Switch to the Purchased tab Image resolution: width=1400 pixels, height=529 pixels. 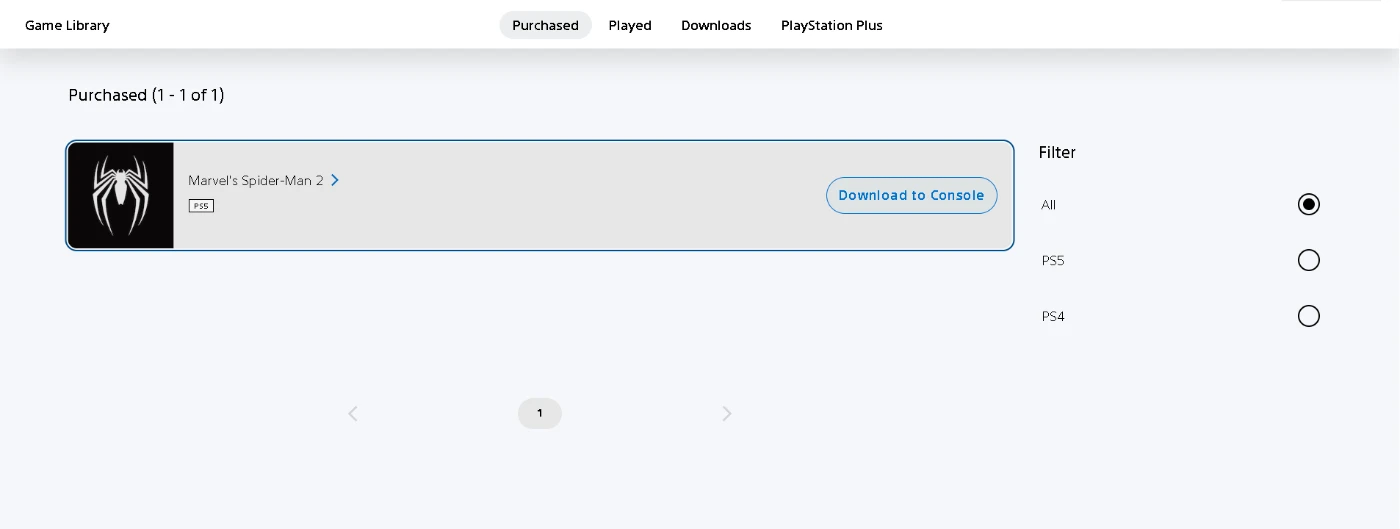[x=545, y=25]
